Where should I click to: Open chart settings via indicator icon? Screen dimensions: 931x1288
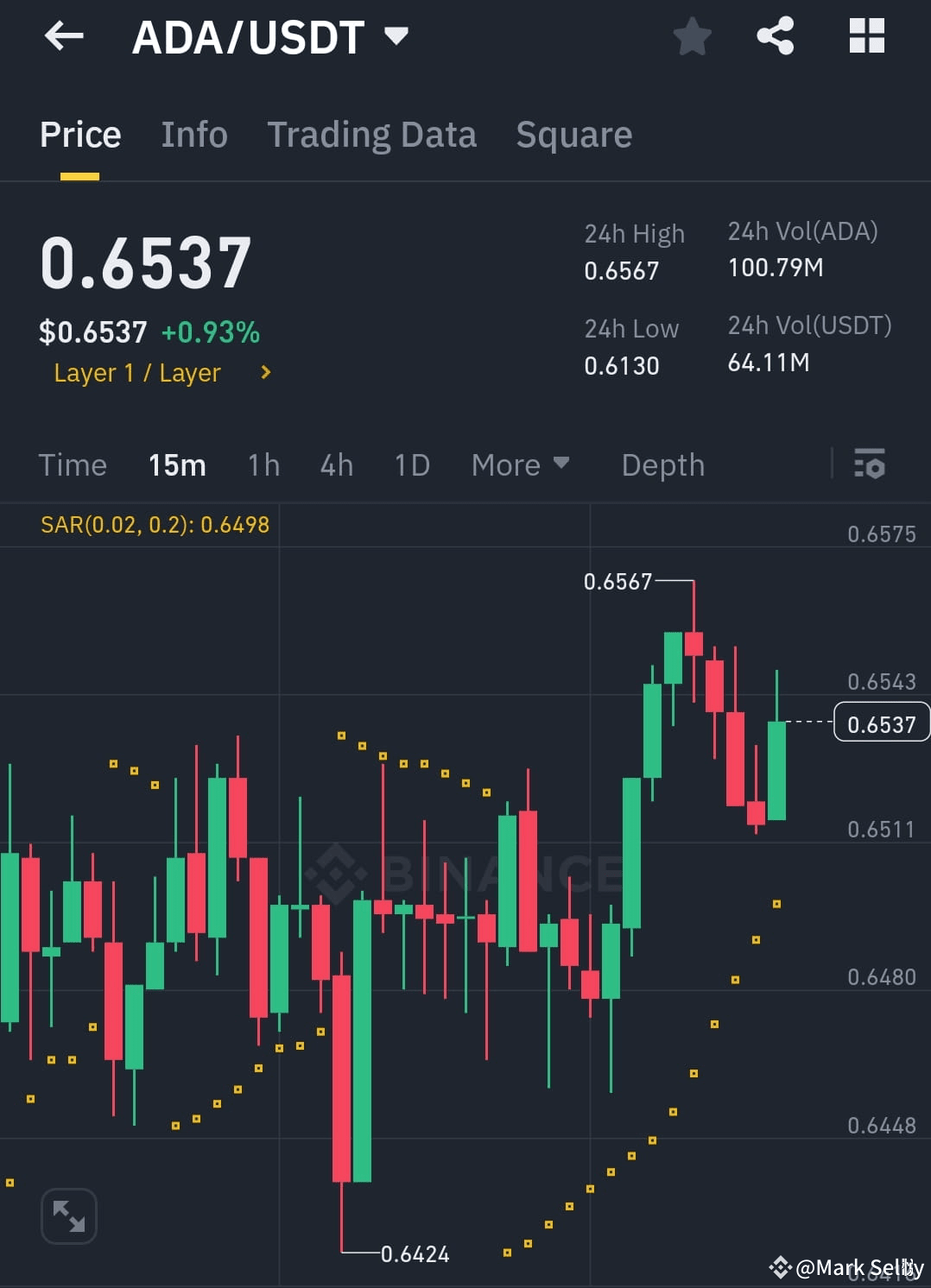(869, 464)
